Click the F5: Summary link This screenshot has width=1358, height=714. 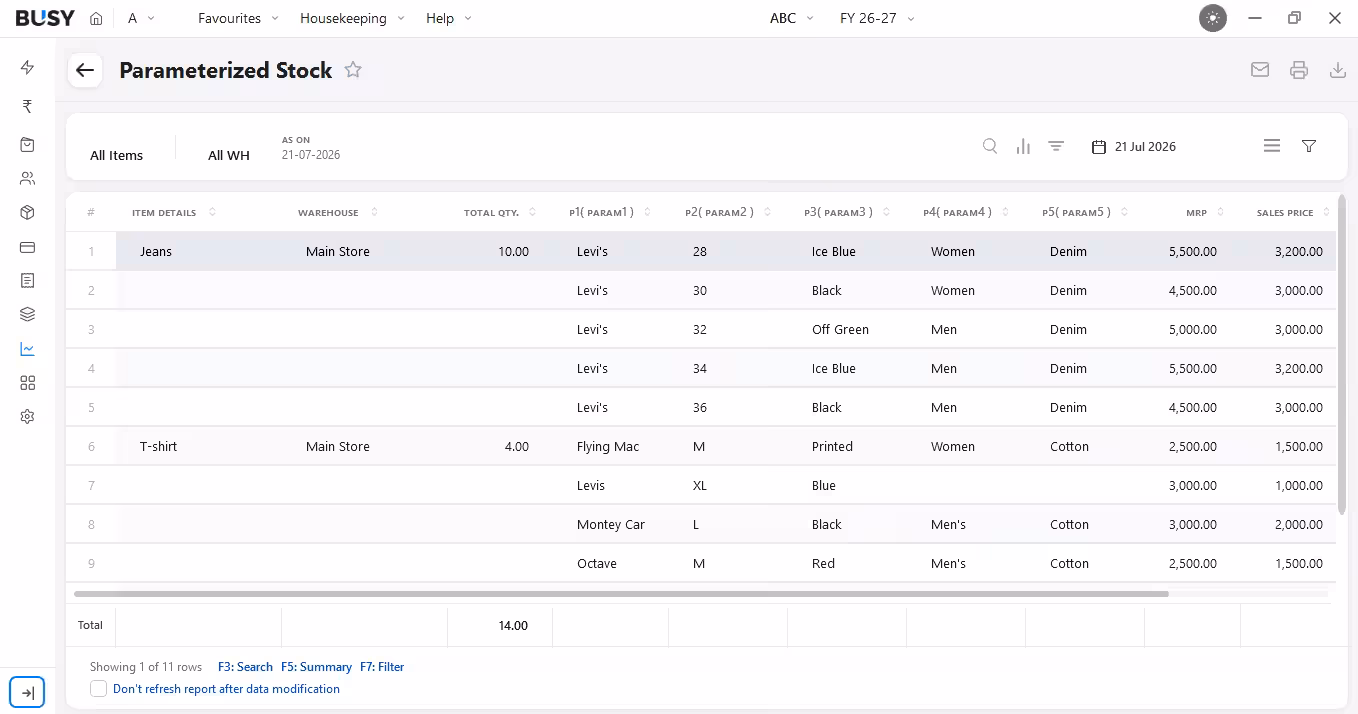click(x=316, y=667)
